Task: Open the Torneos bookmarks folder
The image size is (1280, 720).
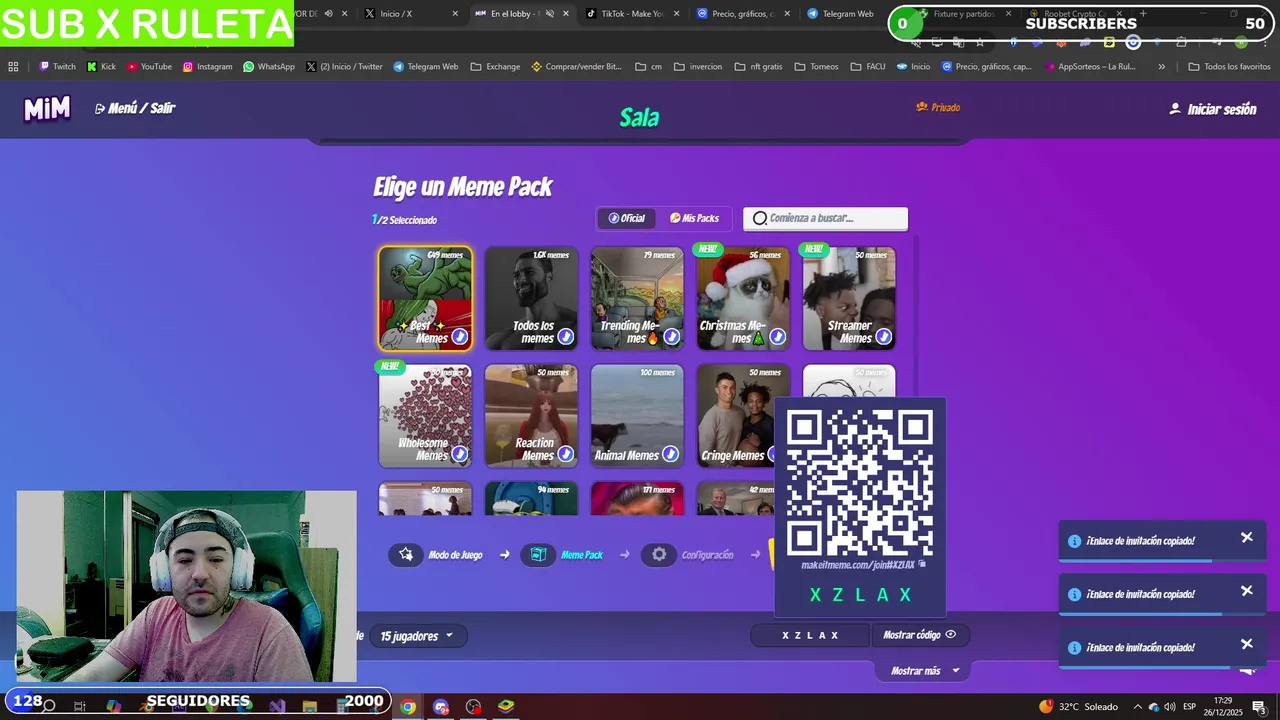Action: pyautogui.click(x=816, y=67)
